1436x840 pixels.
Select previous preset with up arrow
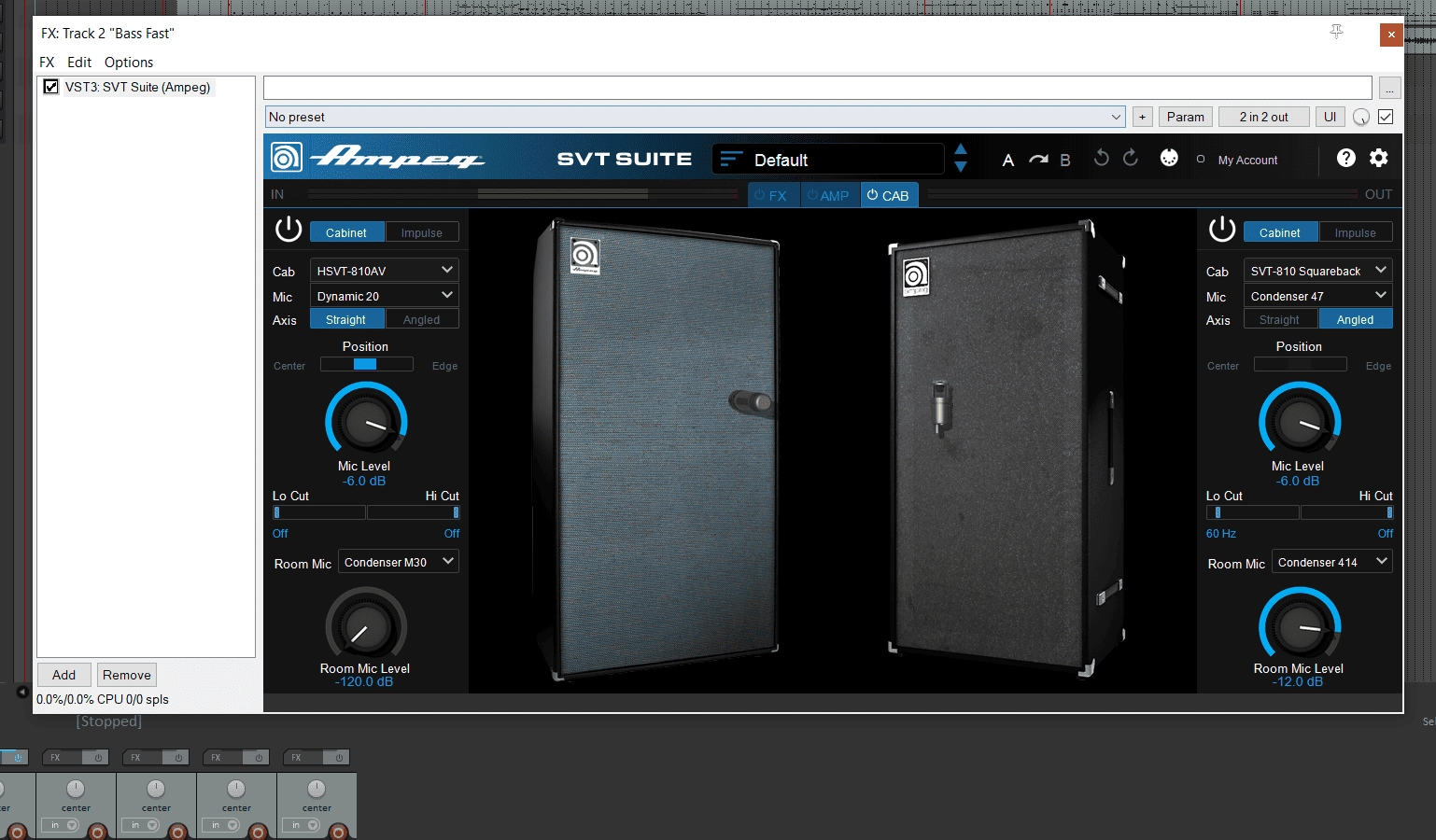961,149
